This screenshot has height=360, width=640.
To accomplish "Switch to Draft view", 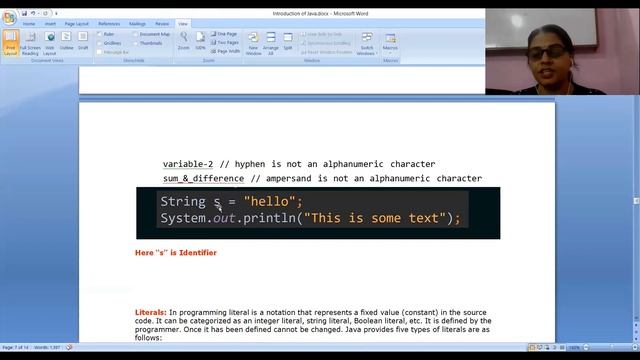I will click(x=83, y=42).
